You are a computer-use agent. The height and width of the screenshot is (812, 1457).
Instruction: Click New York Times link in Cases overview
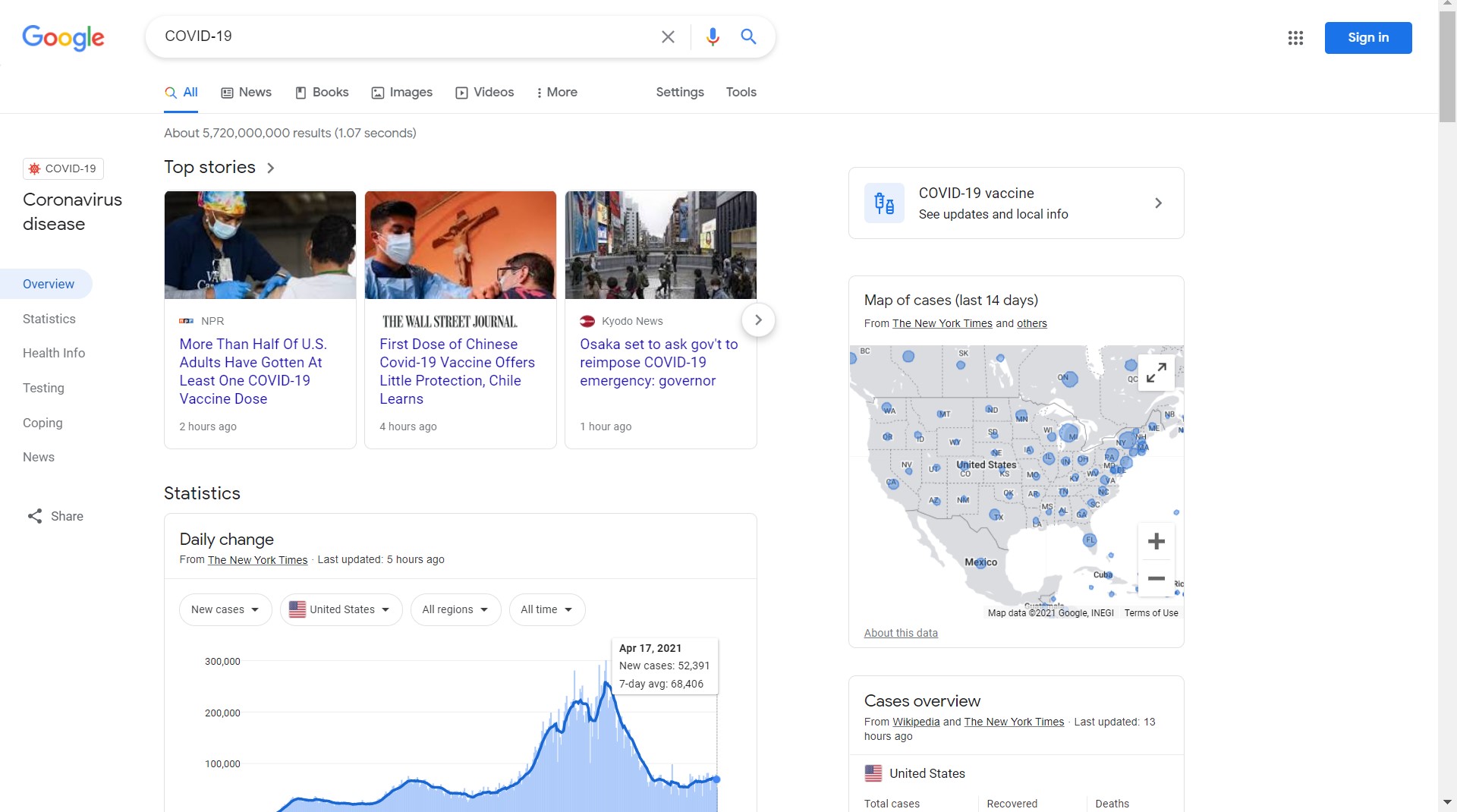click(1014, 722)
